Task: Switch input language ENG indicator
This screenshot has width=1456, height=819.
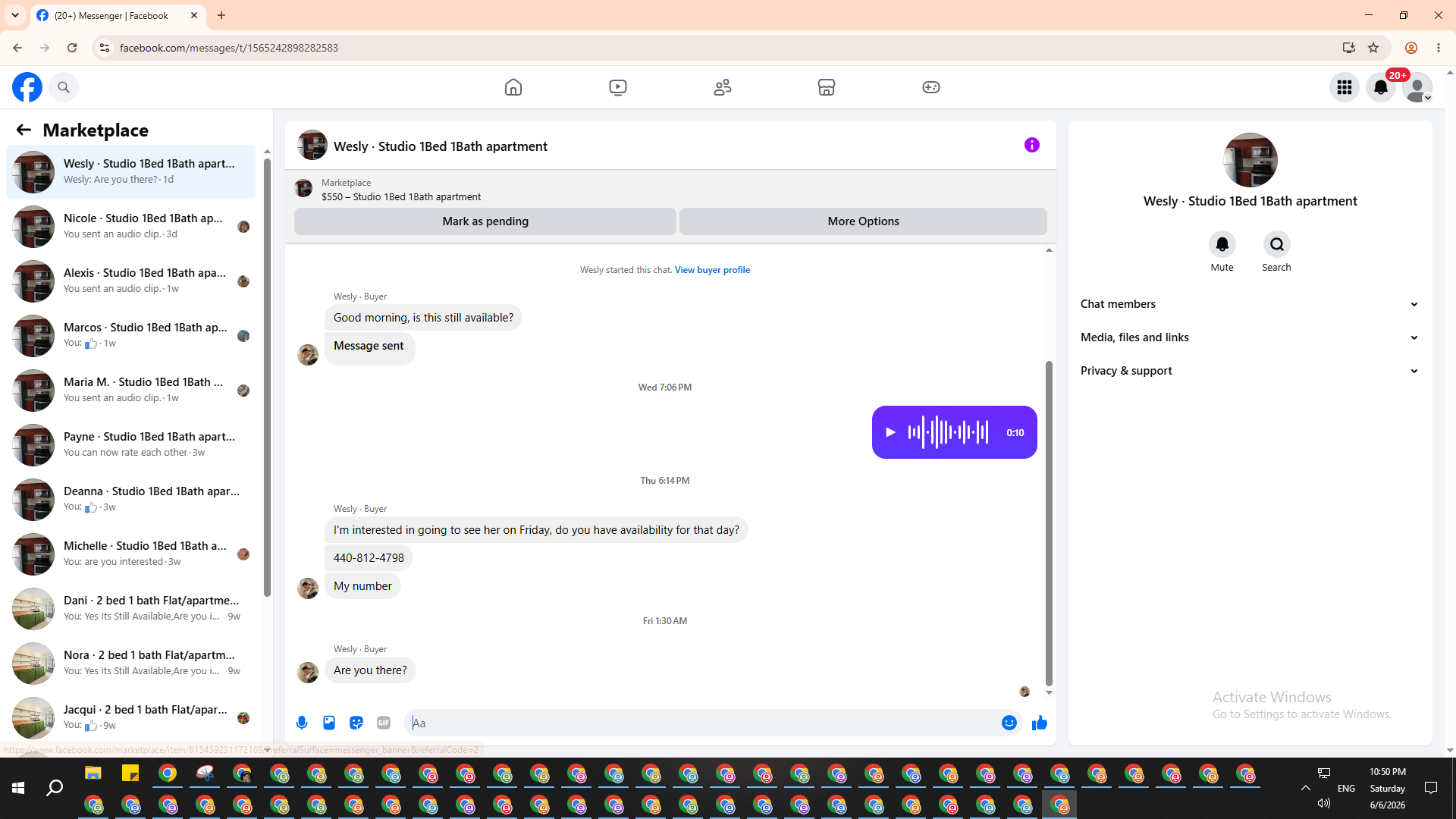Action: [1347, 789]
